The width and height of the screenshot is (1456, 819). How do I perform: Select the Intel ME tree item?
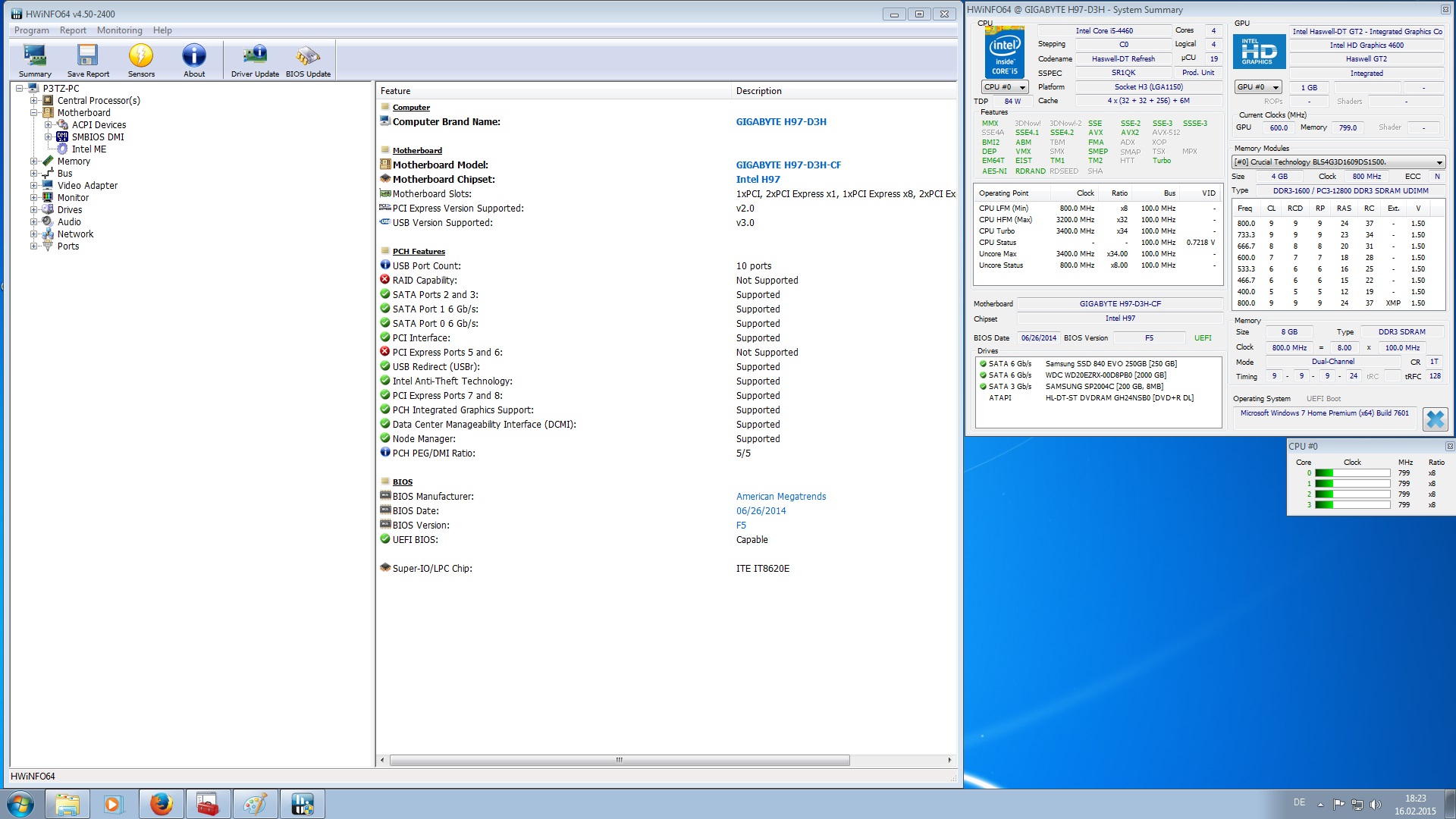(x=89, y=149)
